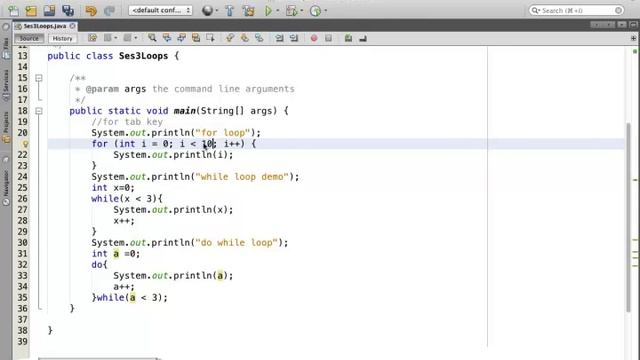Open the Files side panel tab
This screenshot has height=360, width=640.
pos(6,49)
